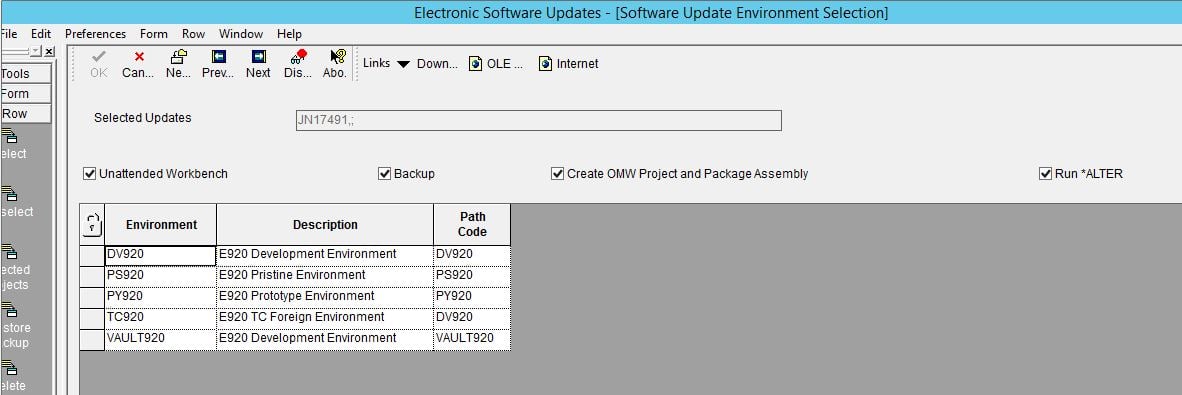Toggle the Unattended Workbench checkbox
This screenshot has height=395, width=1182.
coord(90,174)
